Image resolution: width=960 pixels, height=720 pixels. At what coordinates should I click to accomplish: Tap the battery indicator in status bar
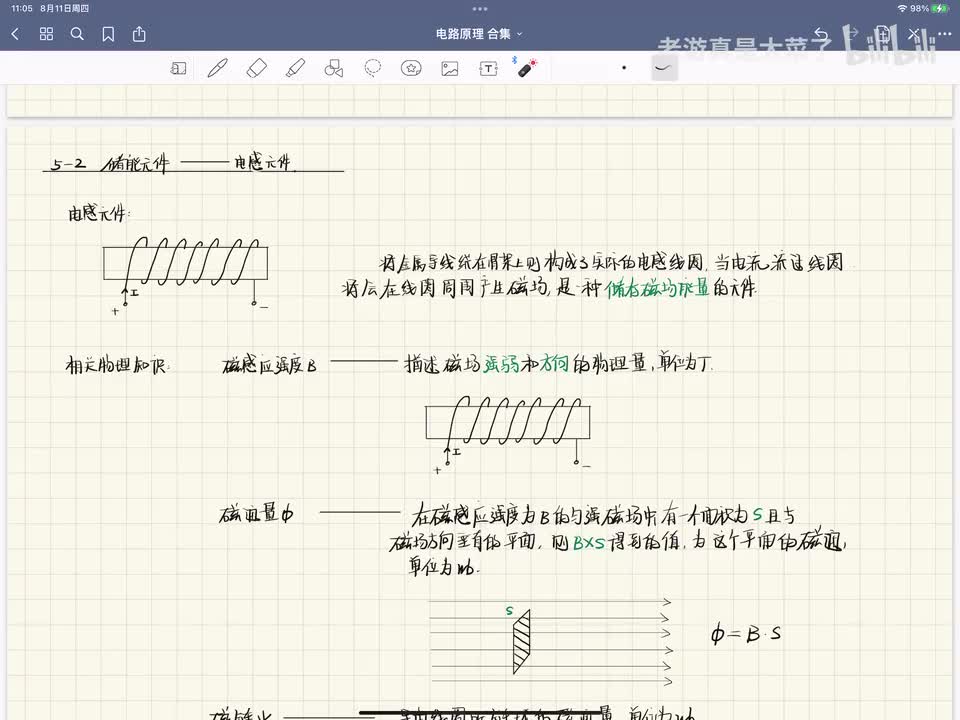(x=940, y=9)
